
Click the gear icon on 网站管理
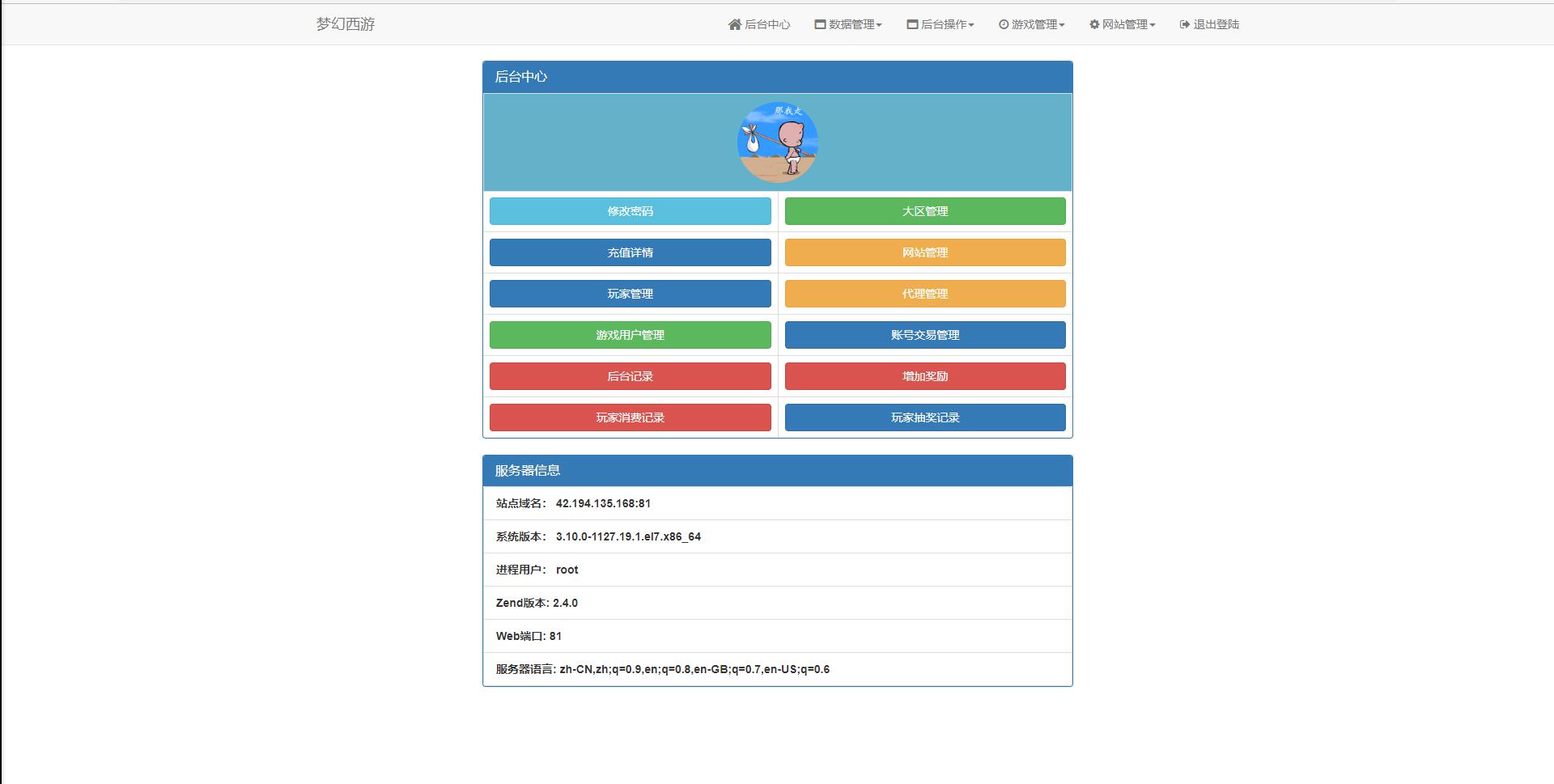pyautogui.click(x=1094, y=24)
